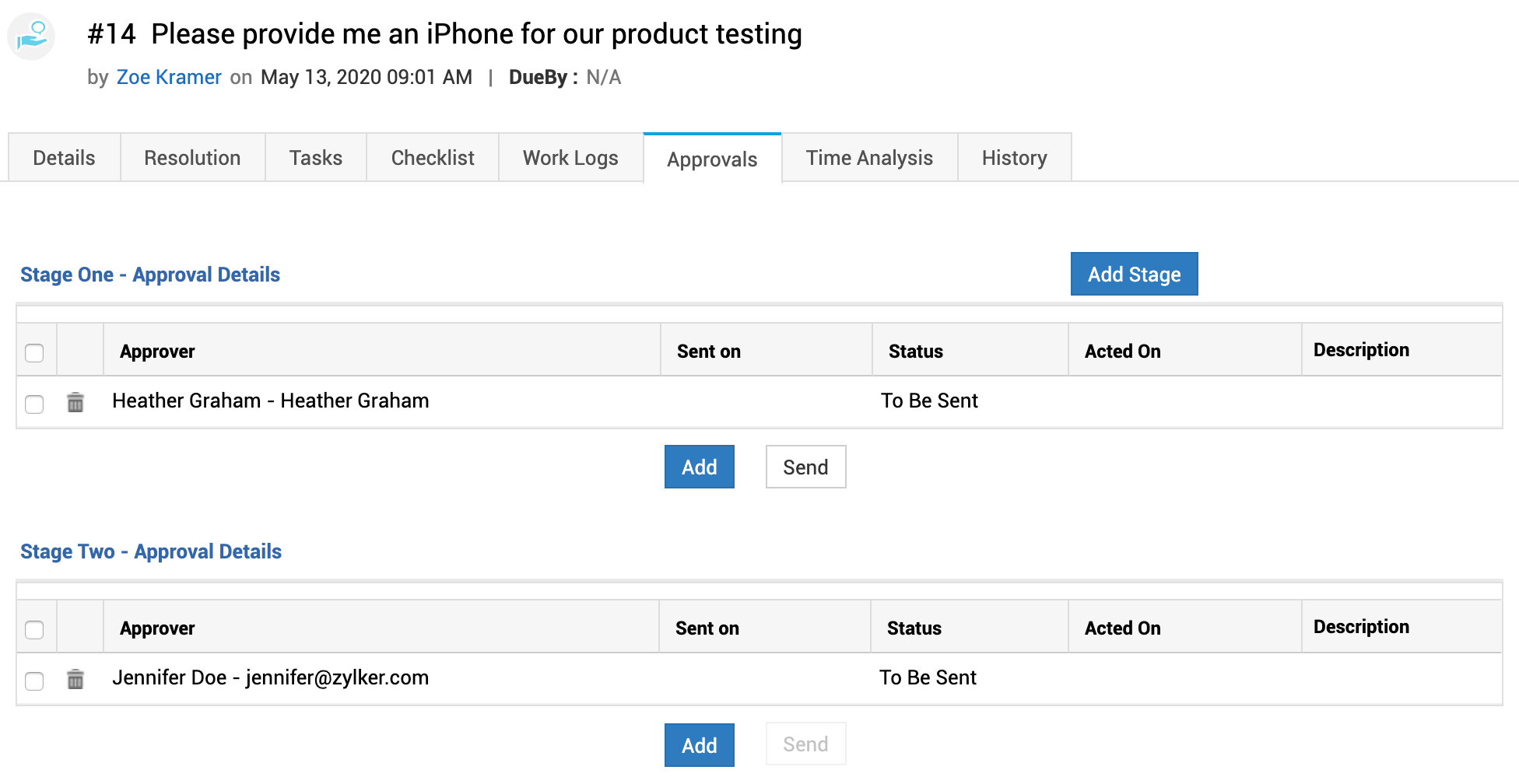Open the History tab
This screenshot has height=784, width=1519.
click(x=1014, y=158)
